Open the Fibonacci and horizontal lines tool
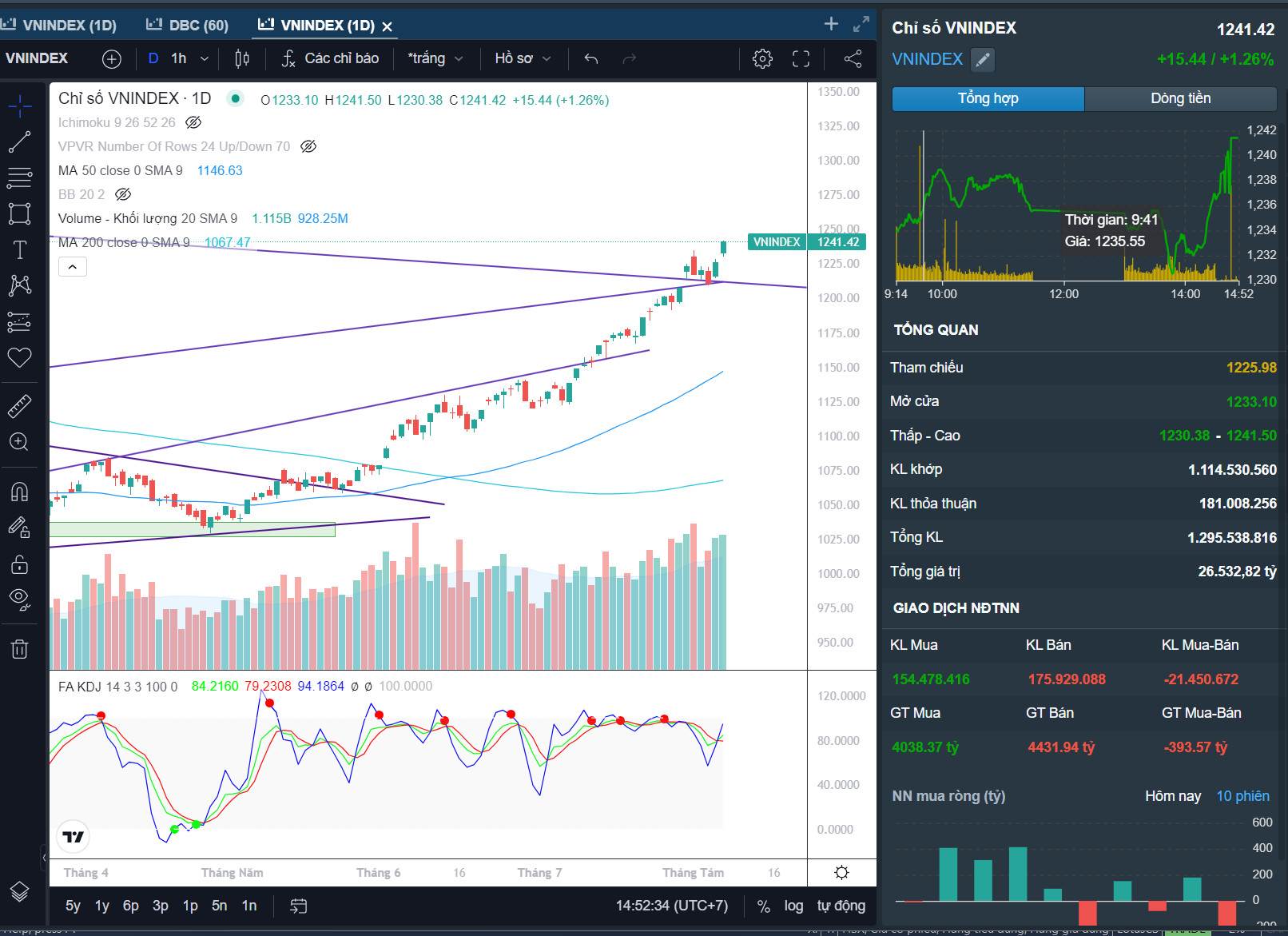 (19, 177)
